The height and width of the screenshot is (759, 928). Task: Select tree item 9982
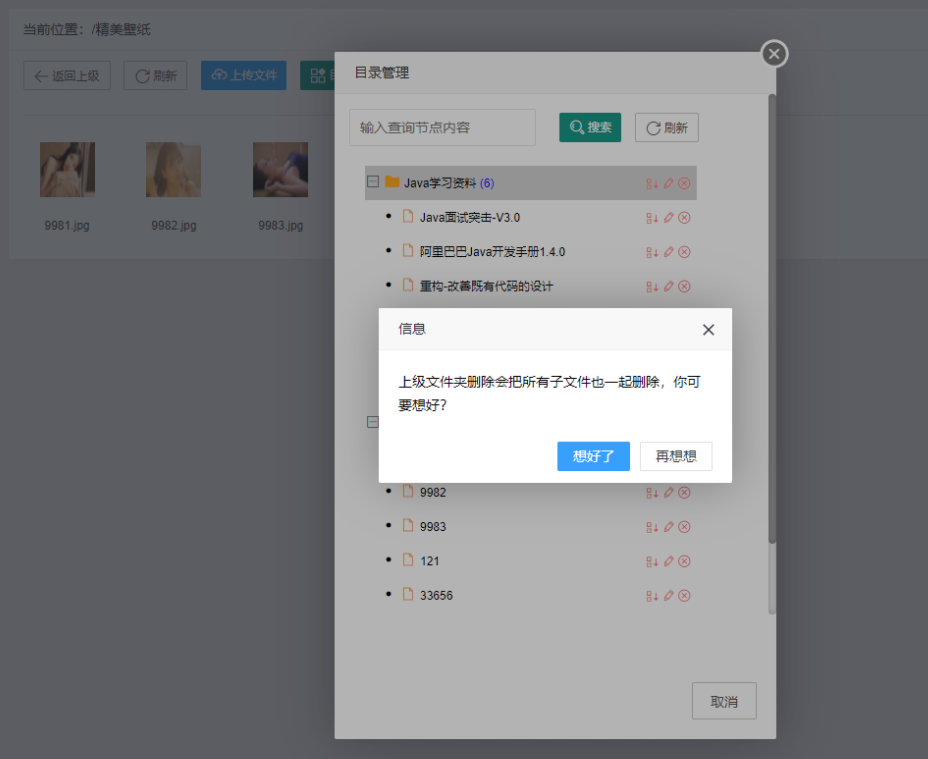tap(433, 493)
